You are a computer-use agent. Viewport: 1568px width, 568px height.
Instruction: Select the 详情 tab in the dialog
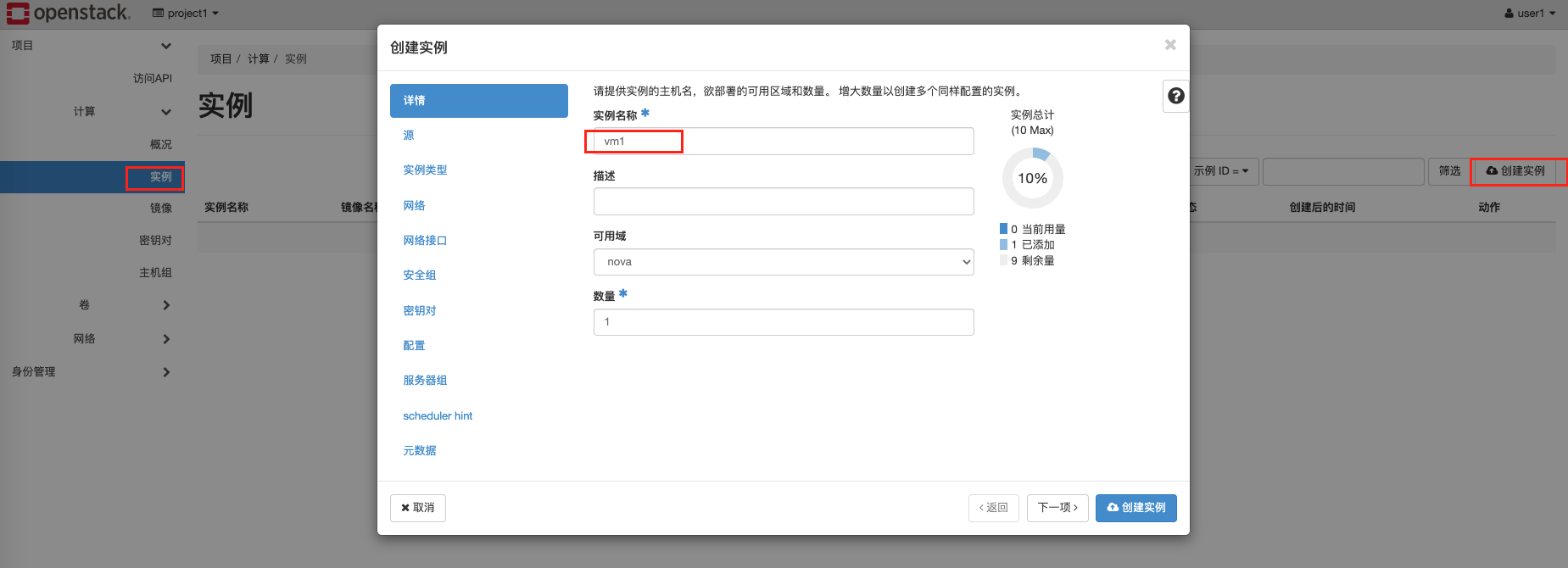click(479, 100)
